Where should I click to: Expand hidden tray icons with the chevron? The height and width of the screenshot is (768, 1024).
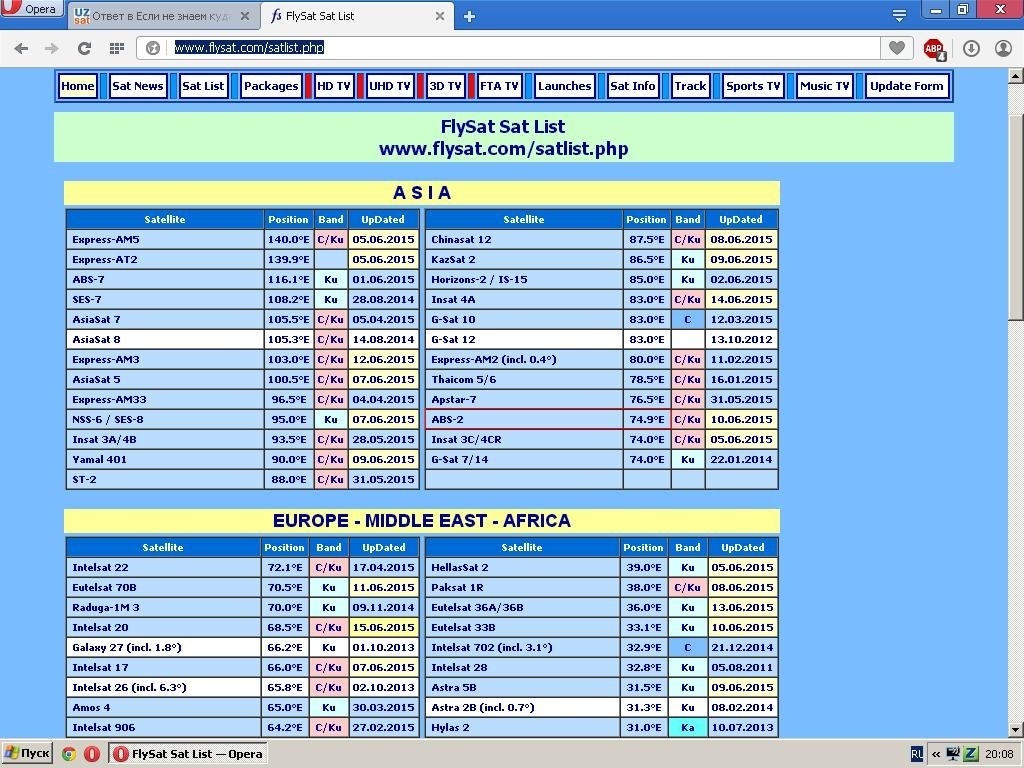pos(936,754)
